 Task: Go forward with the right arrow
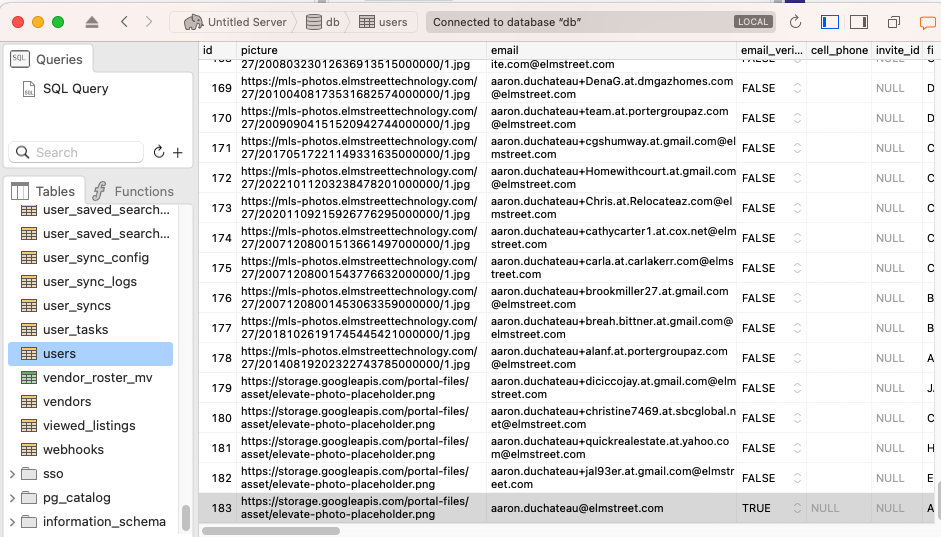[x=149, y=22]
